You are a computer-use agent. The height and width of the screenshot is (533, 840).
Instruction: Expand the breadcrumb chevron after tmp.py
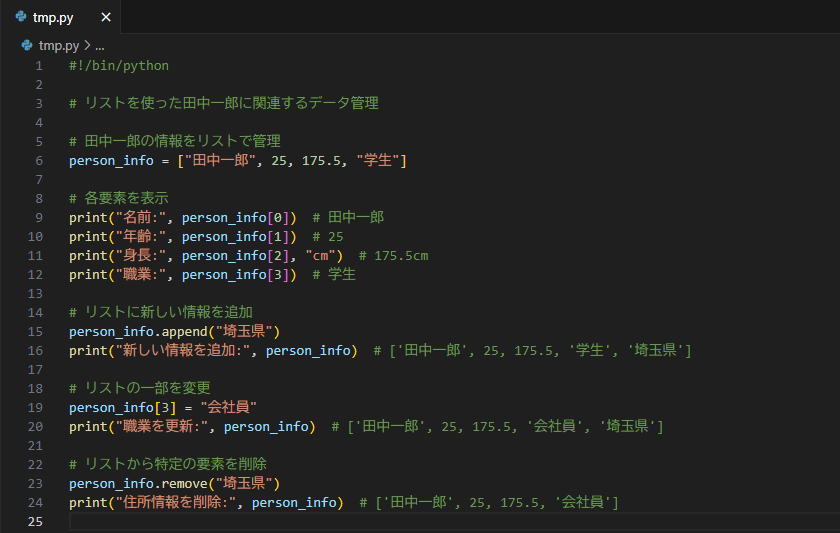(87, 46)
